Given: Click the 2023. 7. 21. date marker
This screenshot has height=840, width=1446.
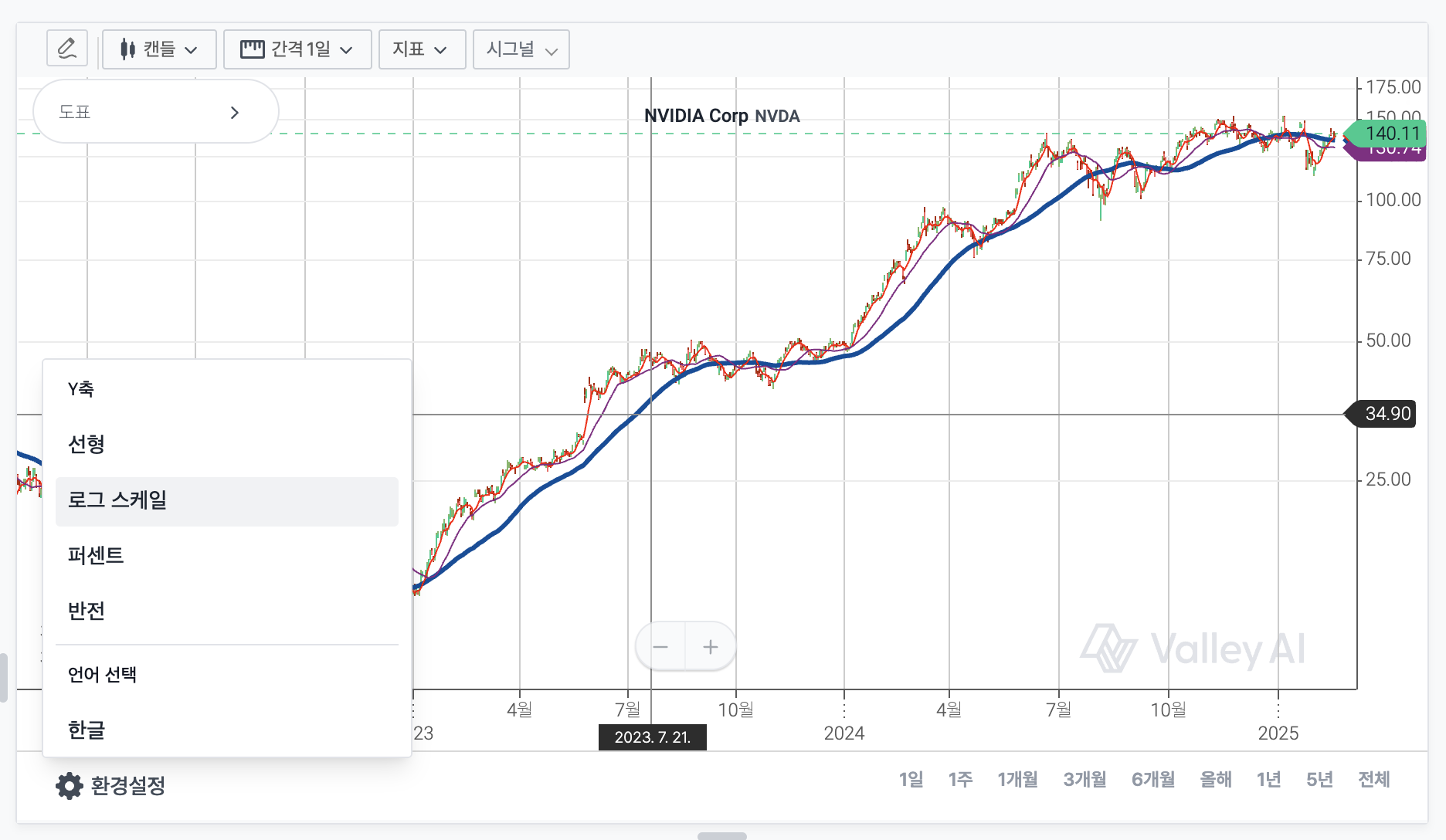Looking at the screenshot, I should (653, 737).
